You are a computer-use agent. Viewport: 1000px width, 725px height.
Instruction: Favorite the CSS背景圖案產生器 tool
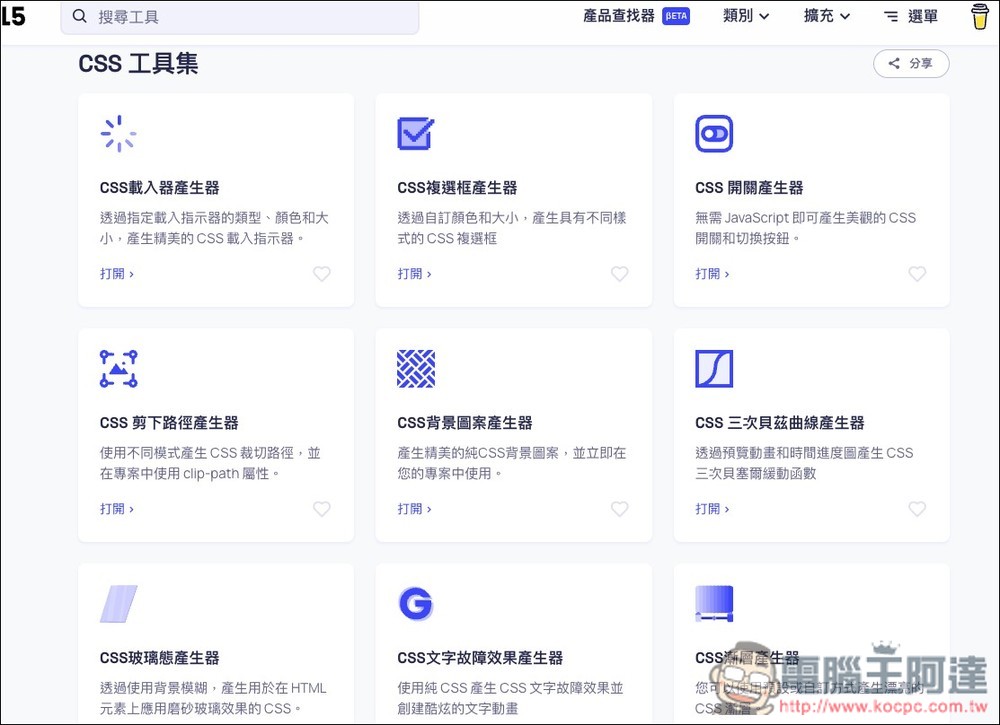point(619,509)
